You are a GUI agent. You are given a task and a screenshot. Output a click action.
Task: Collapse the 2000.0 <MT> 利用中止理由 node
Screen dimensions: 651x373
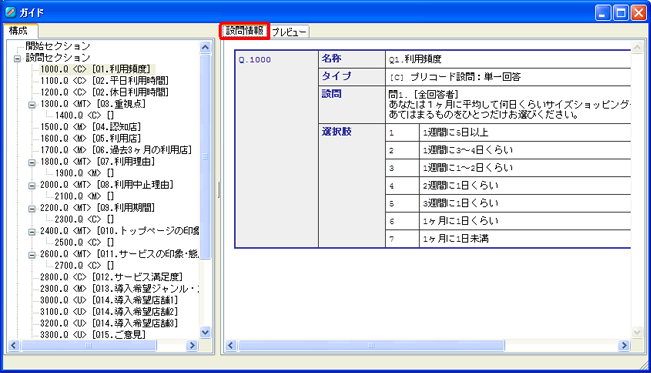click(32, 186)
